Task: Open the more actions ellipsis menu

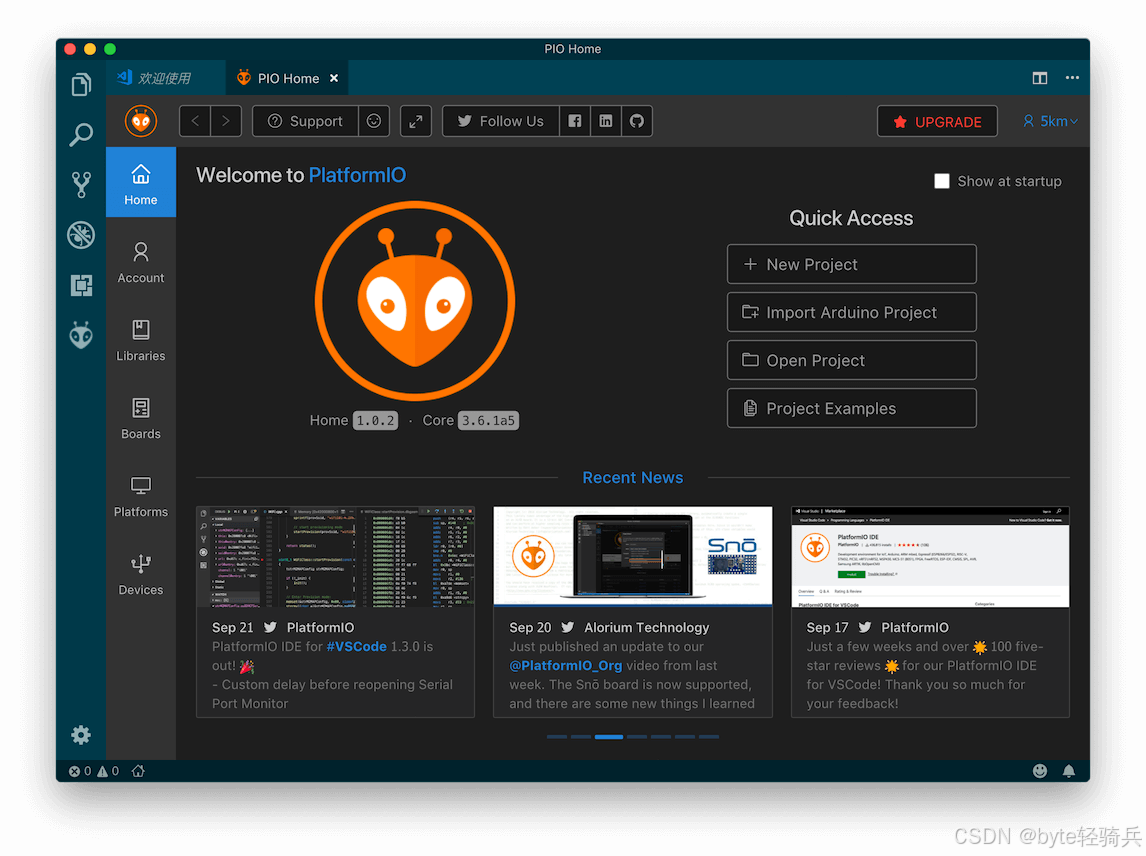Action: tap(1072, 77)
